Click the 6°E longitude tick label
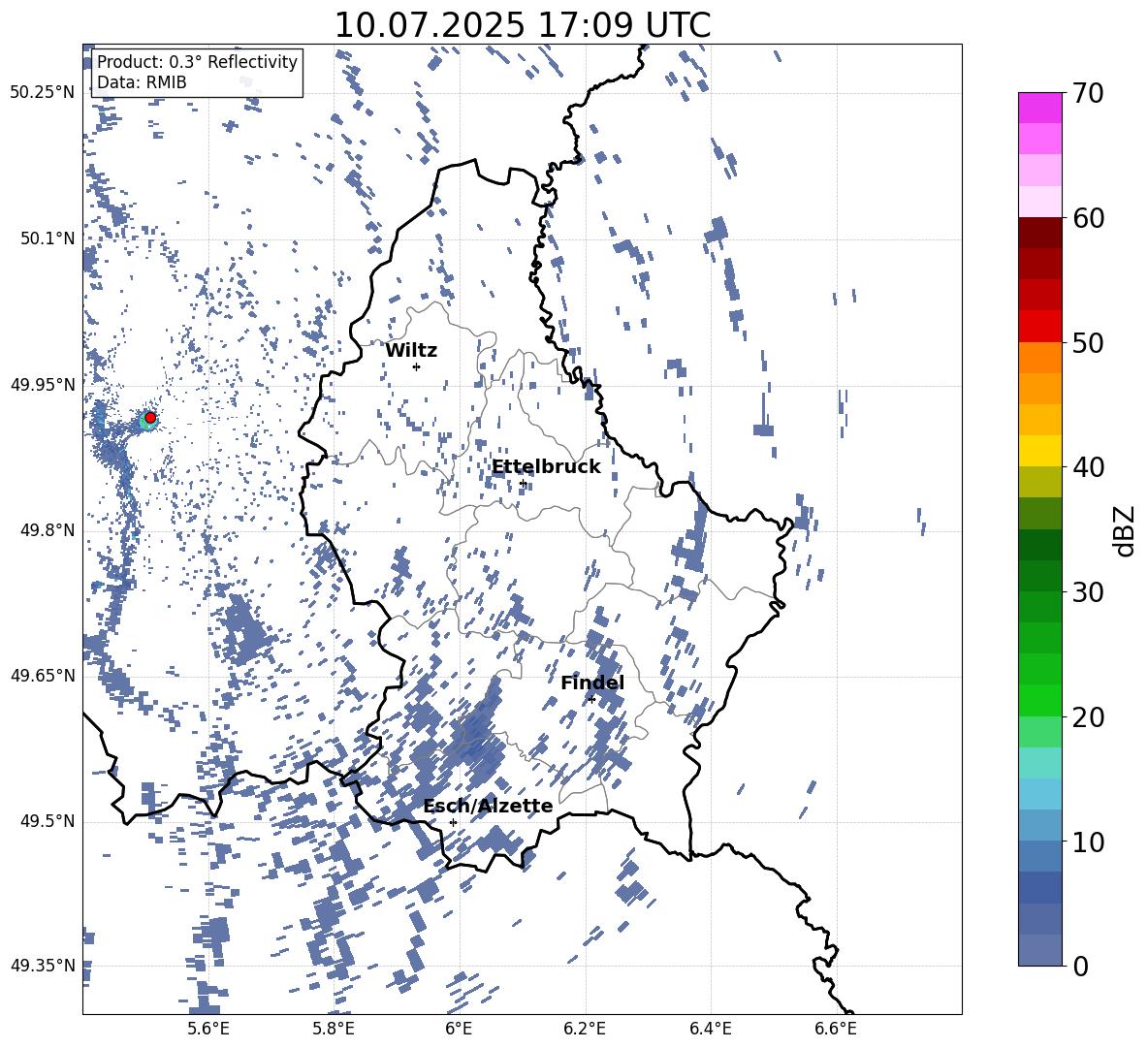The image size is (1148, 1048). tap(459, 1029)
